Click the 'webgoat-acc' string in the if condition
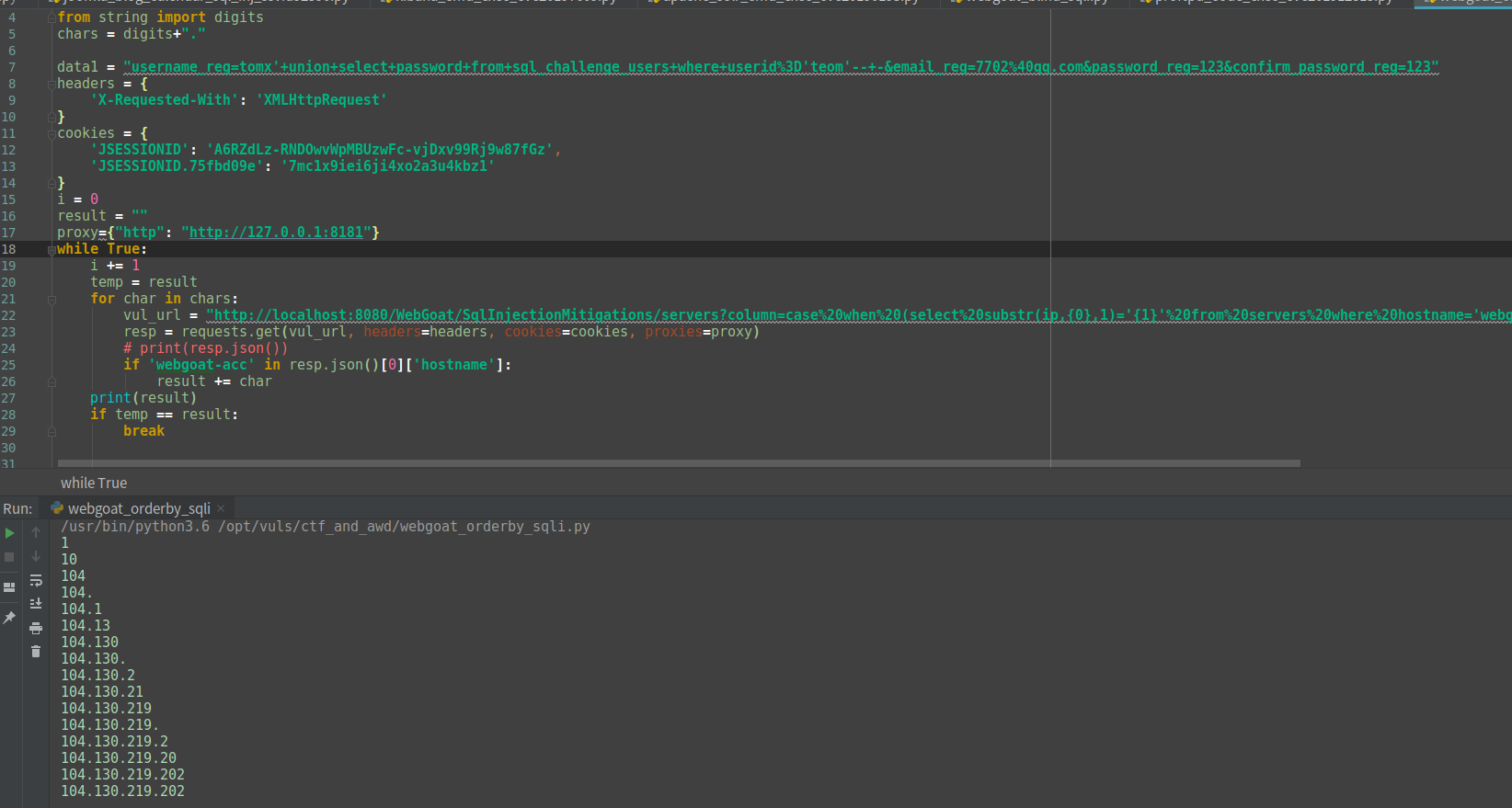The width and height of the screenshot is (1512, 808). point(202,365)
